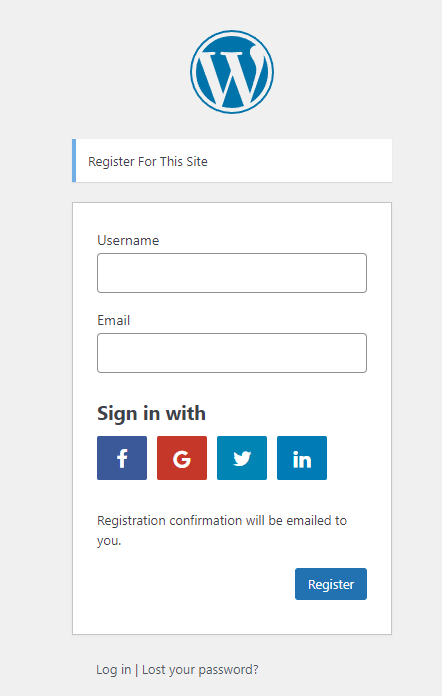442x696 pixels.
Task: Click inside the Email input box
Action: 232,353
